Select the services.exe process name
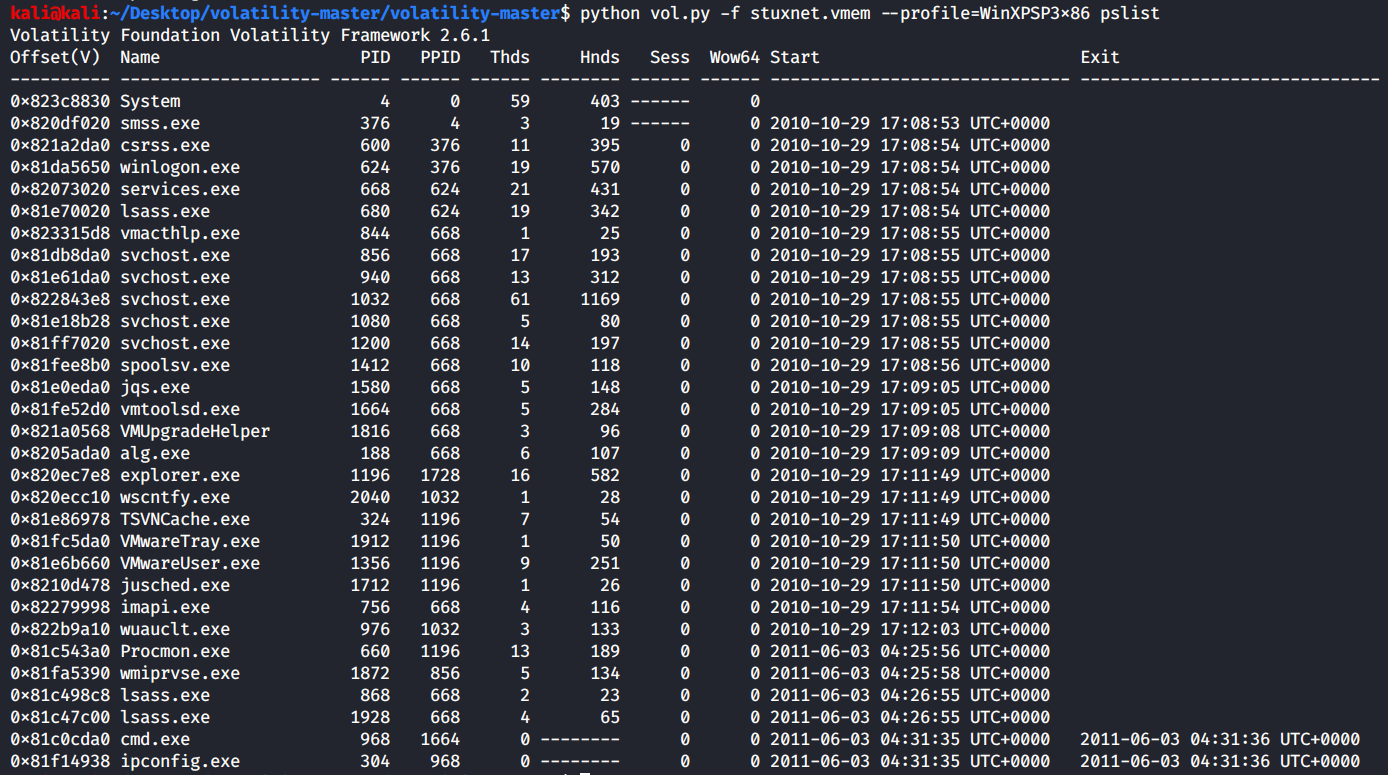Viewport: 1388px width, 775px height. tap(180, 189)
